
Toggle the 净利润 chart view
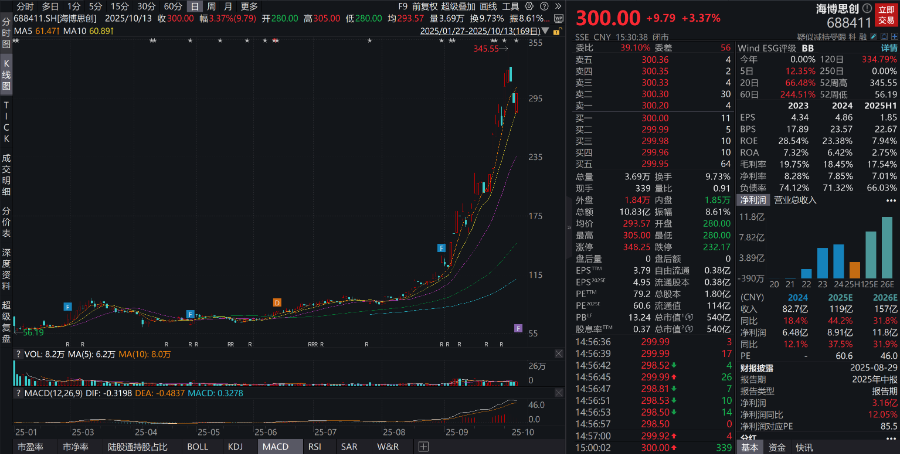[x=755, y=200]
